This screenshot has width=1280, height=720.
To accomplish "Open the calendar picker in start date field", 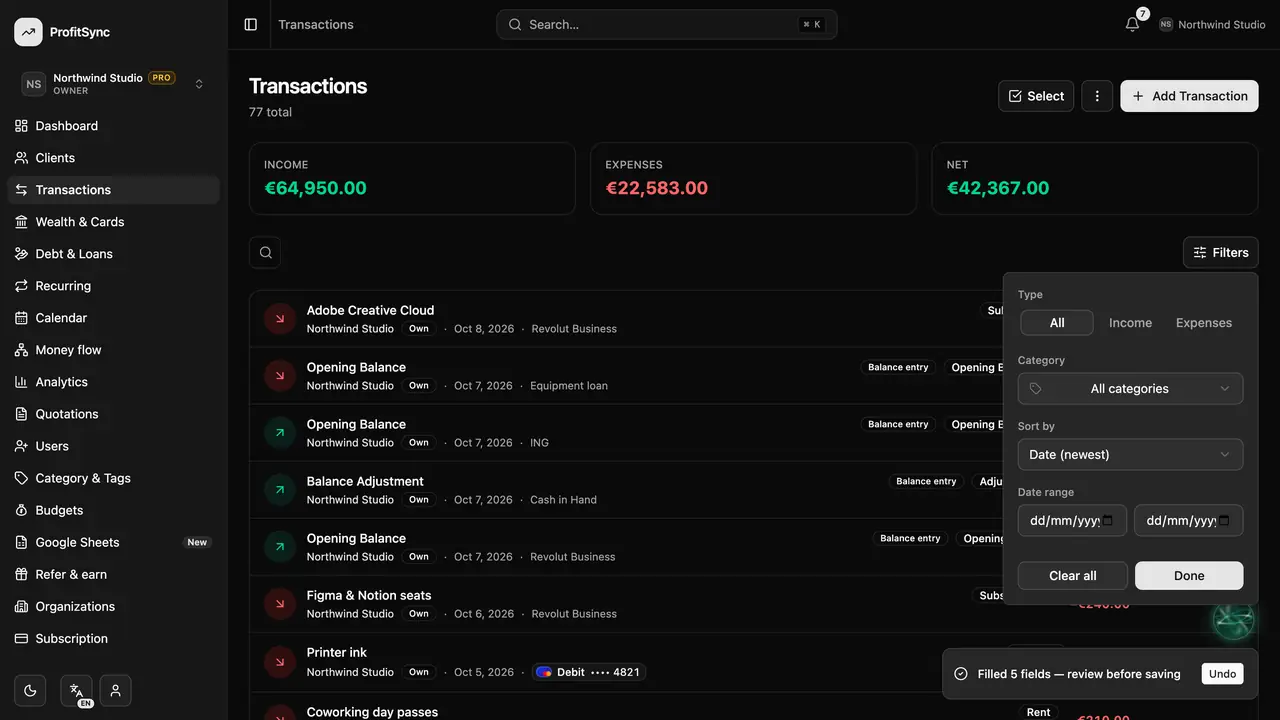I will click(x=1108, y=520).
